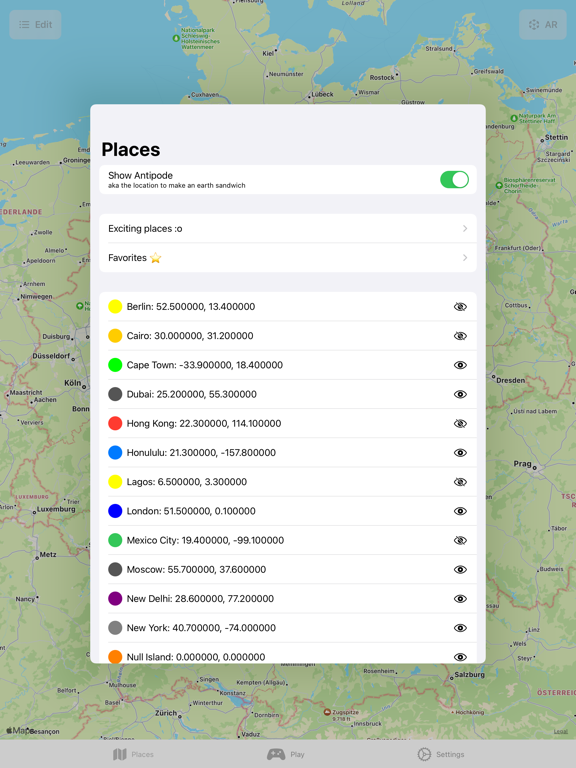Show Lagos via its eye icon
This screenshot has width=576, height=768.
(460, 482)
